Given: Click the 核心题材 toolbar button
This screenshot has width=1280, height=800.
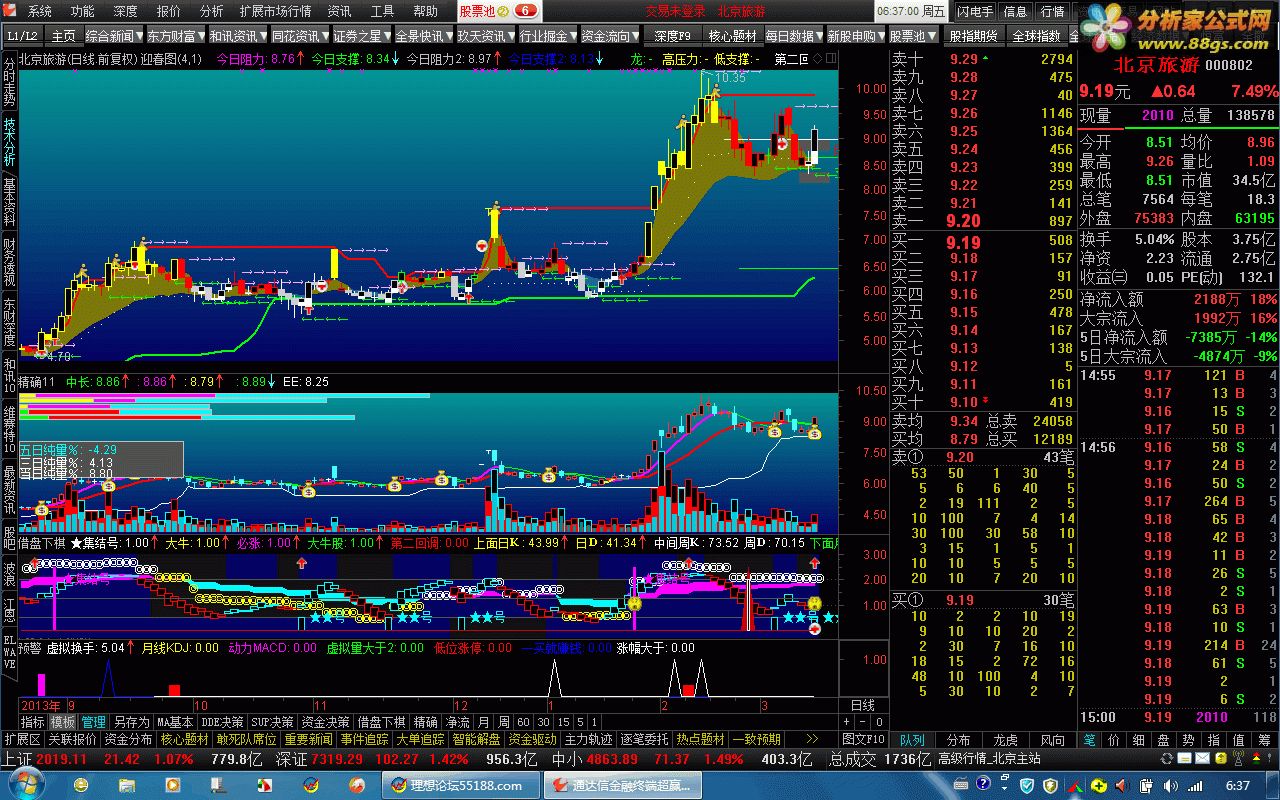Looking at the screenshot, I should coord(732,36).
